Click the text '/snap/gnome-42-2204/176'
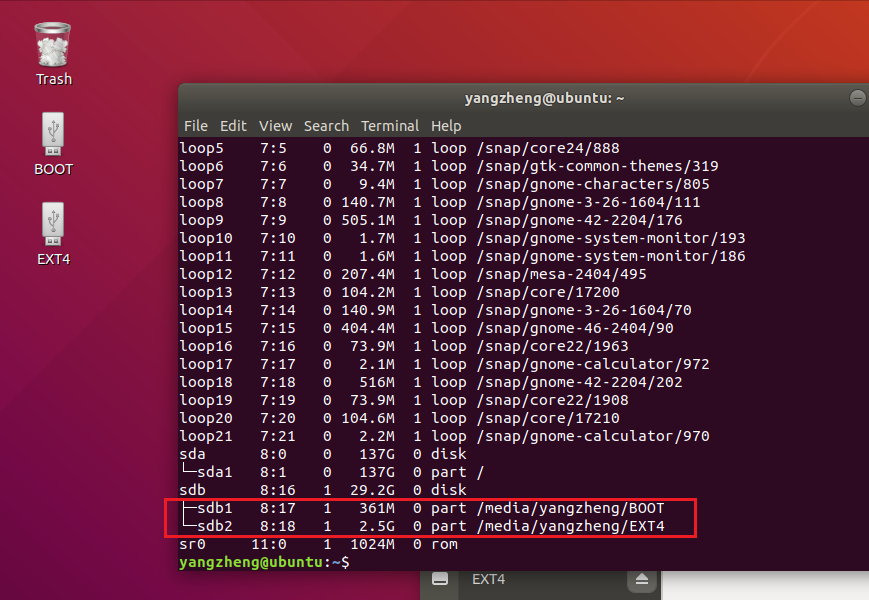Viewport: 869px width, 600px height. coord(580,220)
